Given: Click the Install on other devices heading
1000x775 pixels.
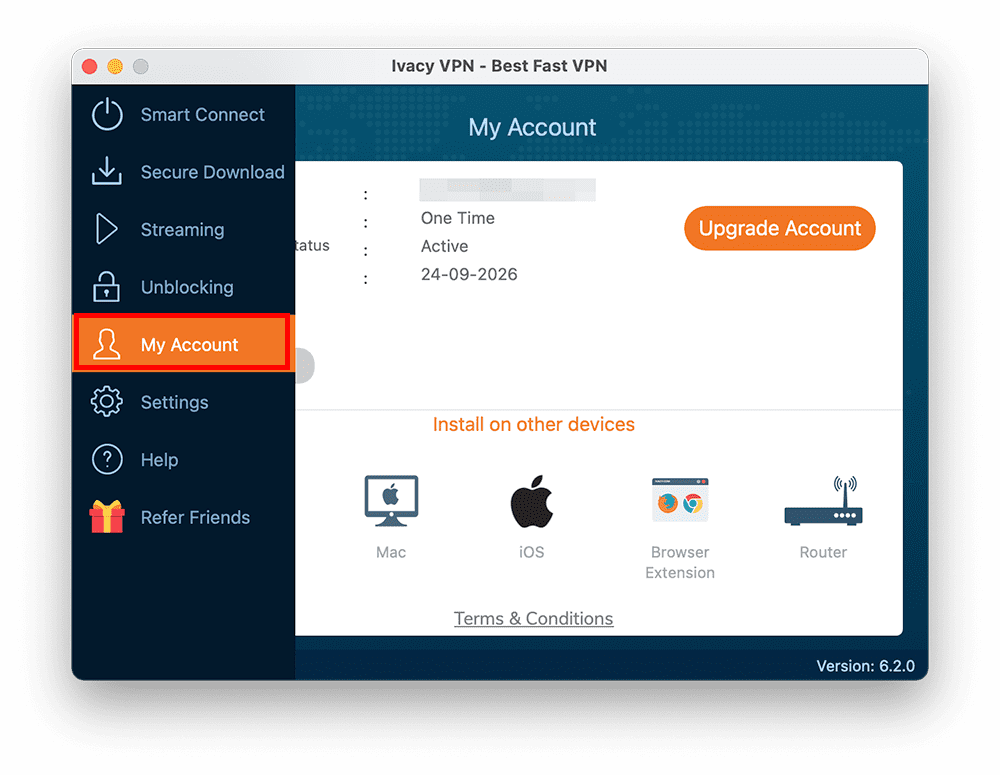Looking at the screenshot, I should pos(533,424).
